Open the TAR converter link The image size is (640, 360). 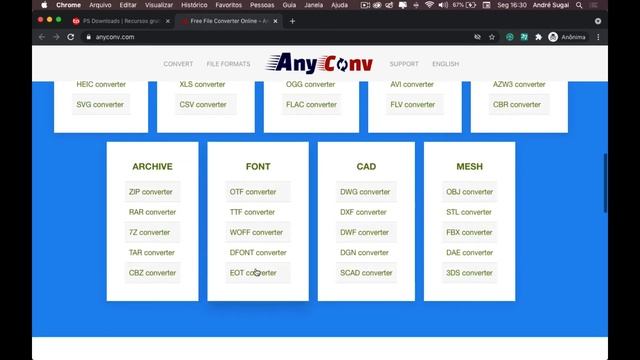(x=151, y=252)
